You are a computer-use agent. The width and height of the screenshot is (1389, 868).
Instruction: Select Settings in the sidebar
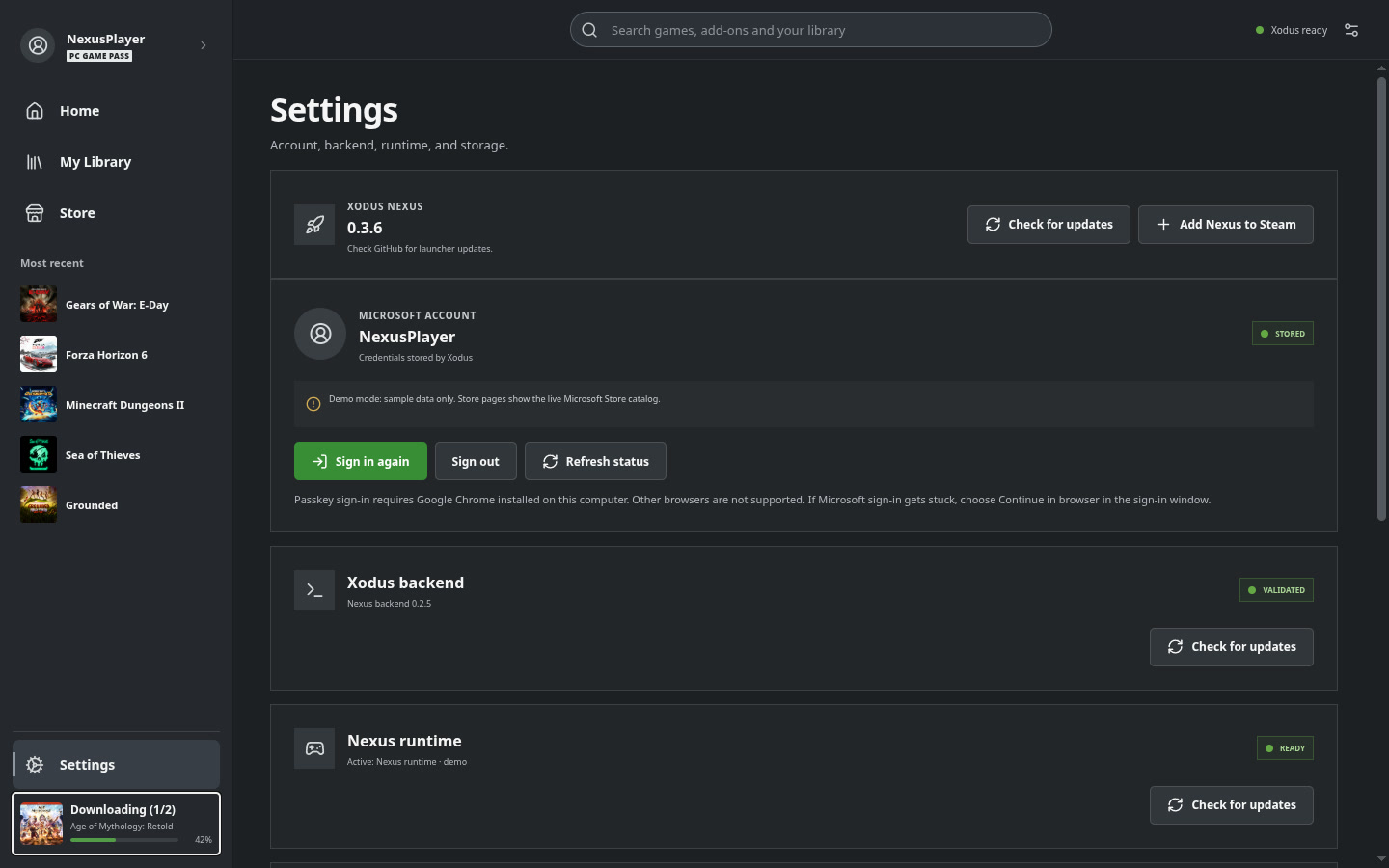coord(116,765)
